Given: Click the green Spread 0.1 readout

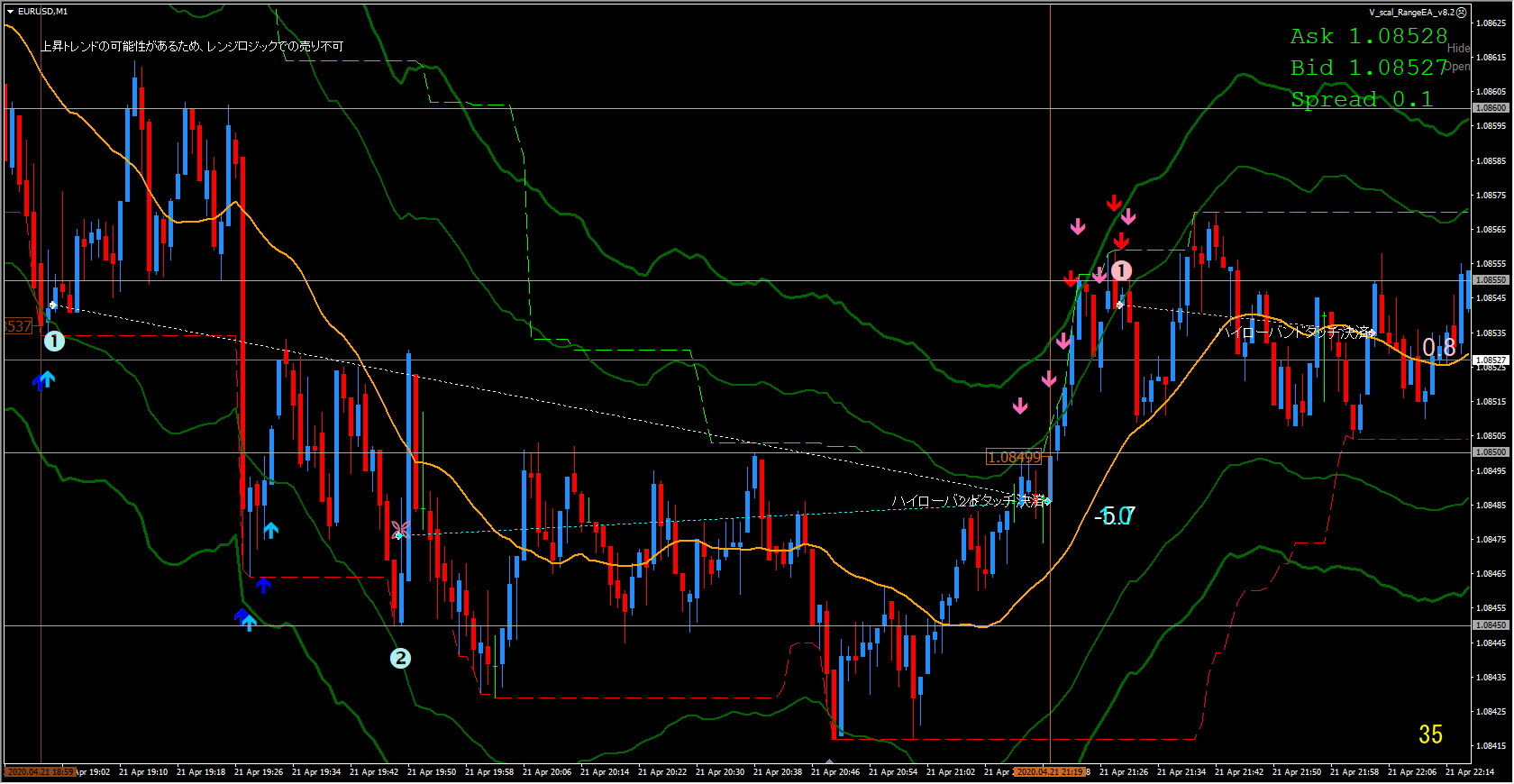Looking at the screenshot, I should (1362, 99).
